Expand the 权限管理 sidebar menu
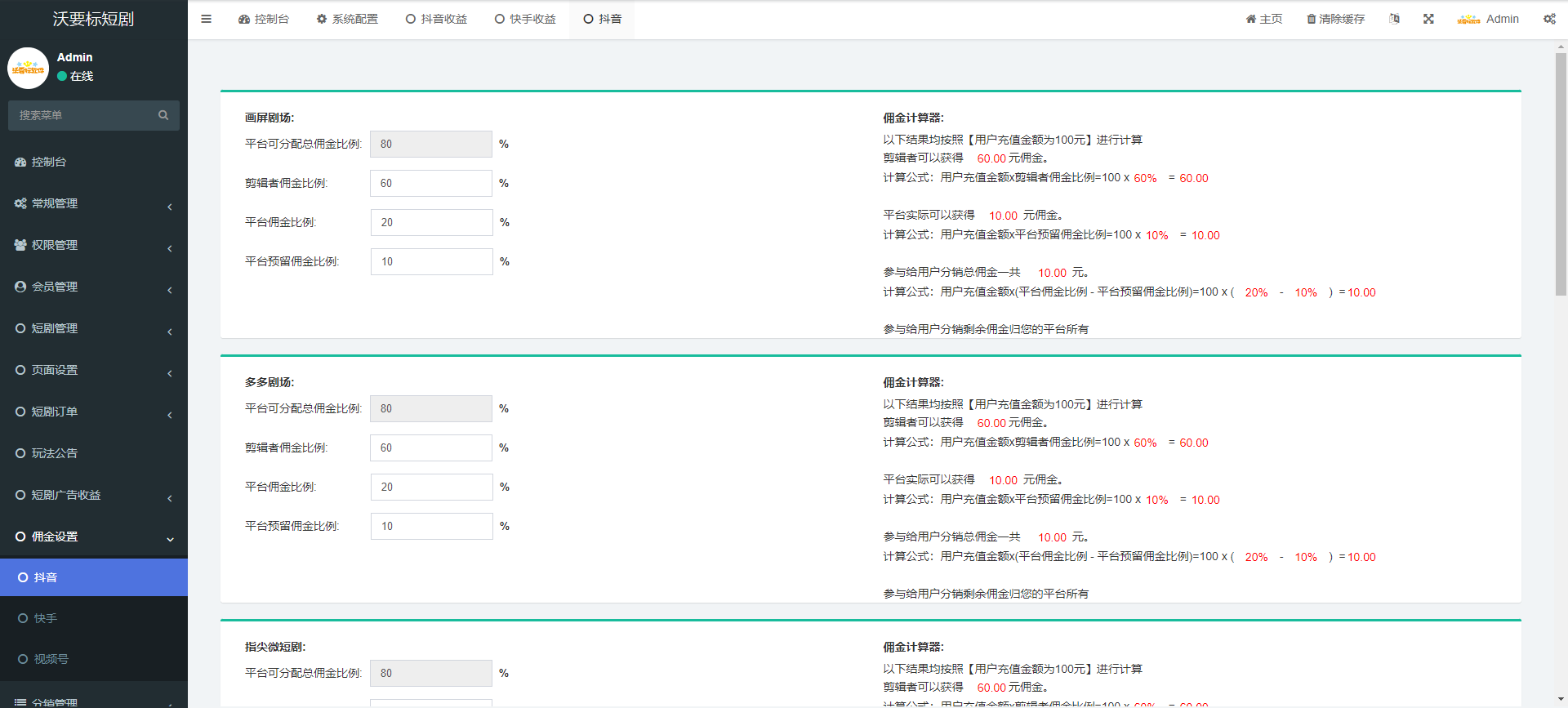1568x708 pixels. [93, 245]
